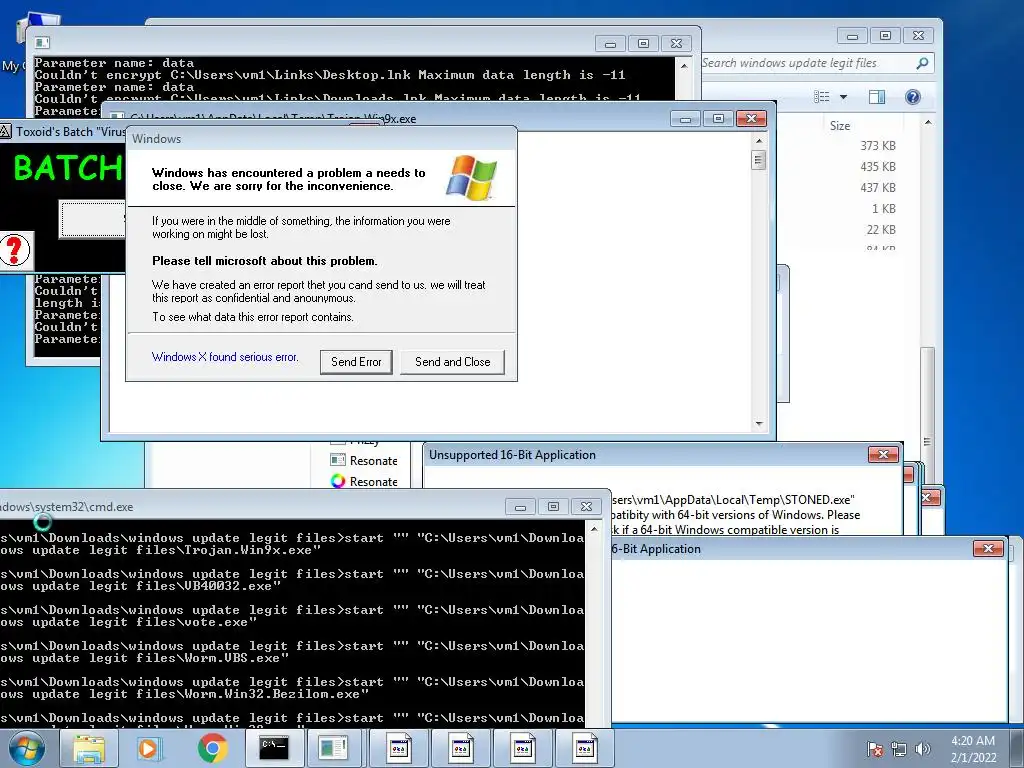Open Google Chrome from the taskbar
1024x768 pixels.
point(212,748)
